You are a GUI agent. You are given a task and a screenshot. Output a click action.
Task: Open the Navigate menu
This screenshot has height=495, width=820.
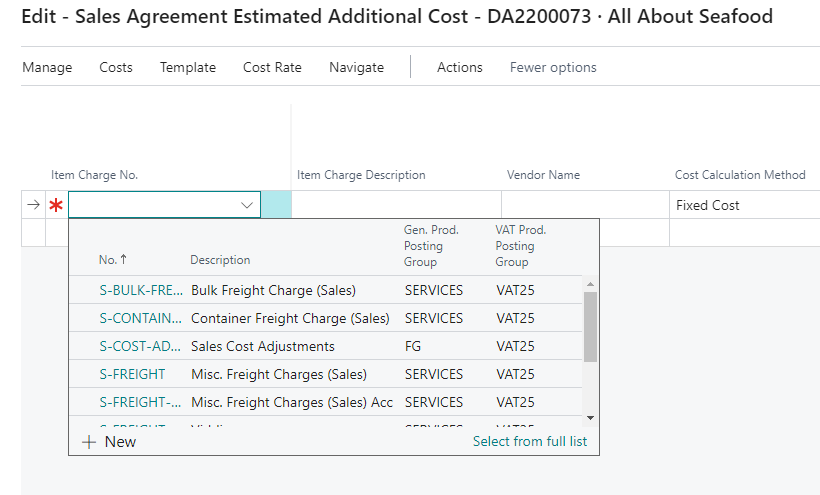[x=356, y=67]
